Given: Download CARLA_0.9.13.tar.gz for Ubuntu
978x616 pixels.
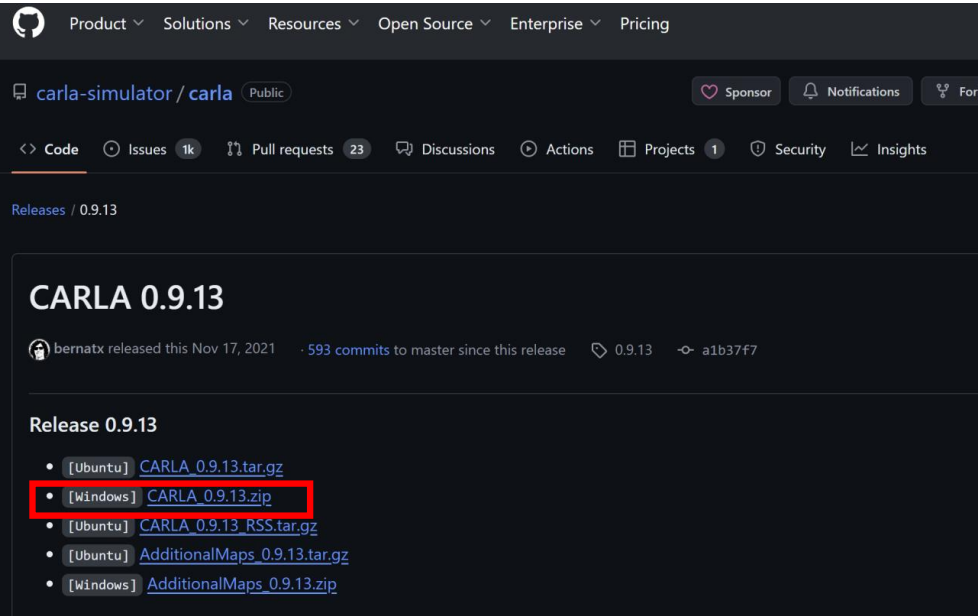Looking at the screenshot, I should click(211, 466).
